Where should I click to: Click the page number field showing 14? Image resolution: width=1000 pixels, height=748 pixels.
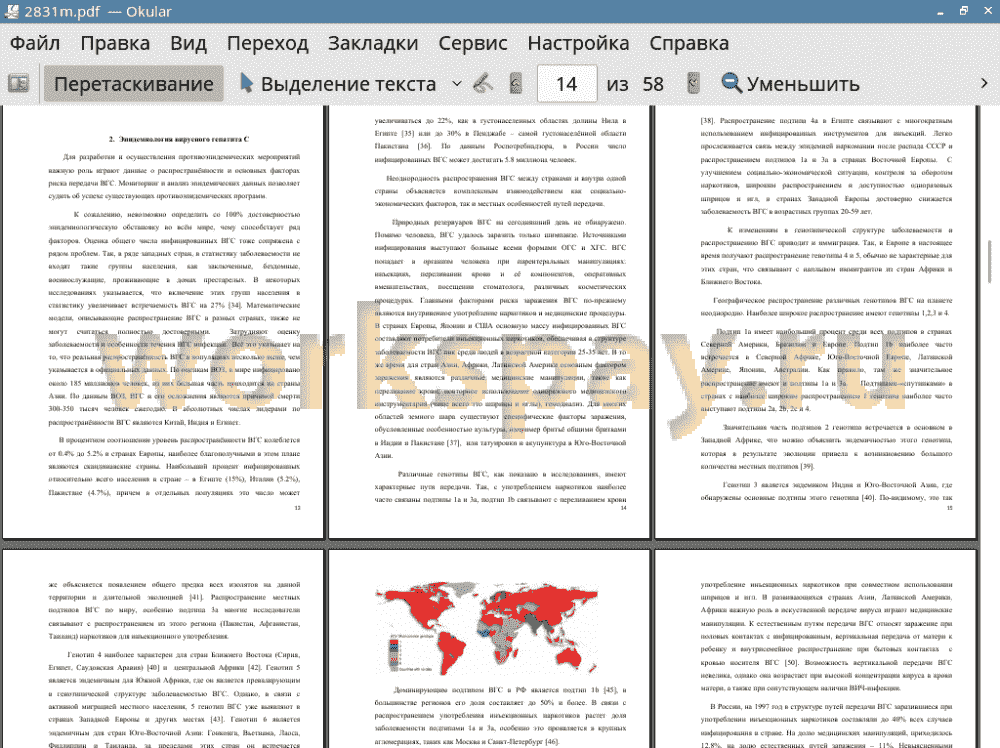tap(567, 84)
